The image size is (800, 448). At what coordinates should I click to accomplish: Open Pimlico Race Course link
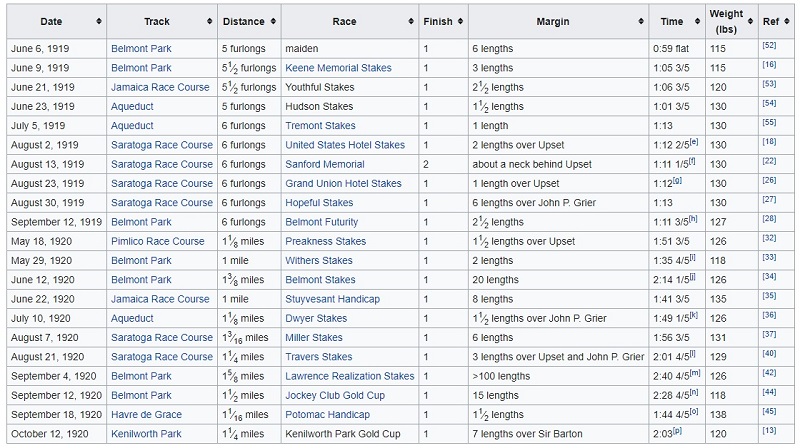[x=158, y=241]
